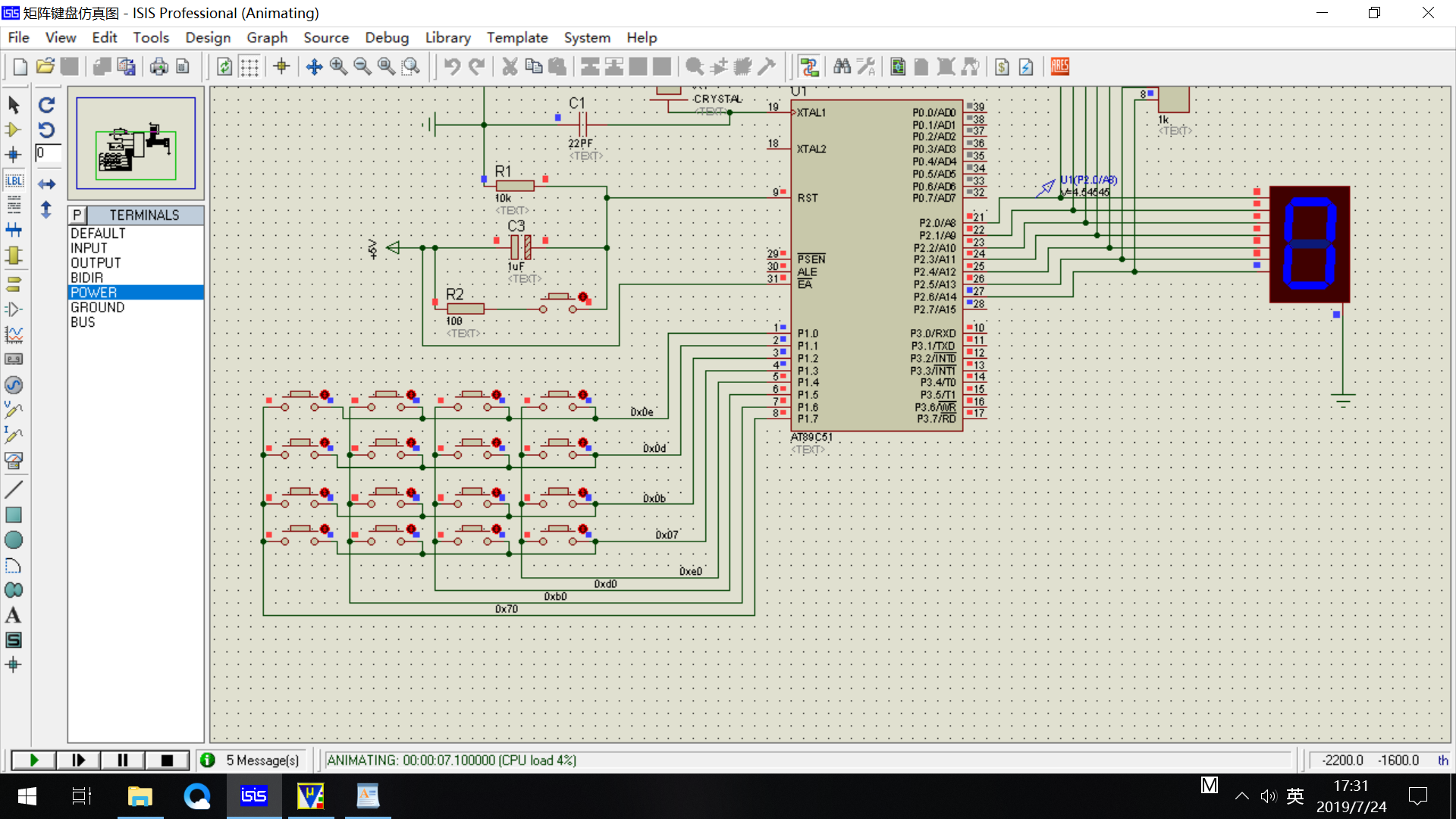Select the Step simulation button
The image size is (1456, 819).
pyautogui.click(x=77, y=761)
